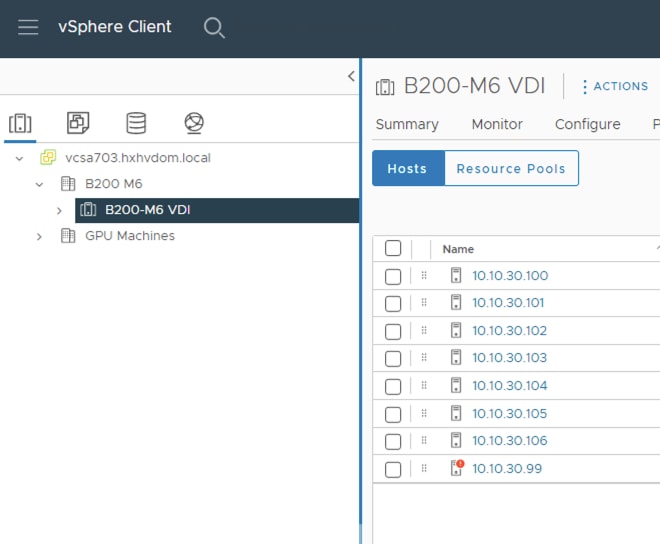Open host link 10.10.30.106
Screen dimensions: 660x544
510,441
